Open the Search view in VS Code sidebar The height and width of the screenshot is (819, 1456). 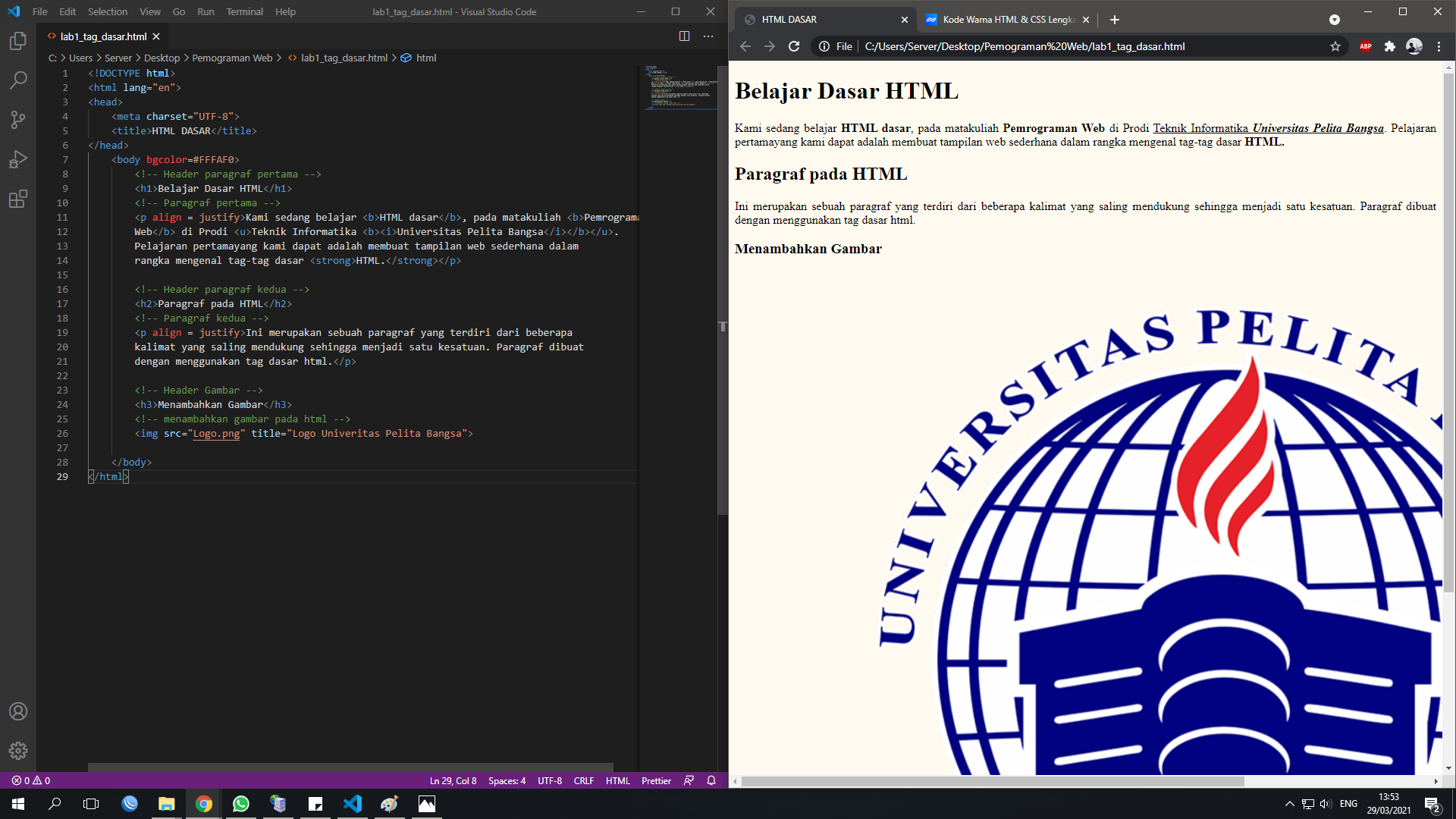point(18,80)
